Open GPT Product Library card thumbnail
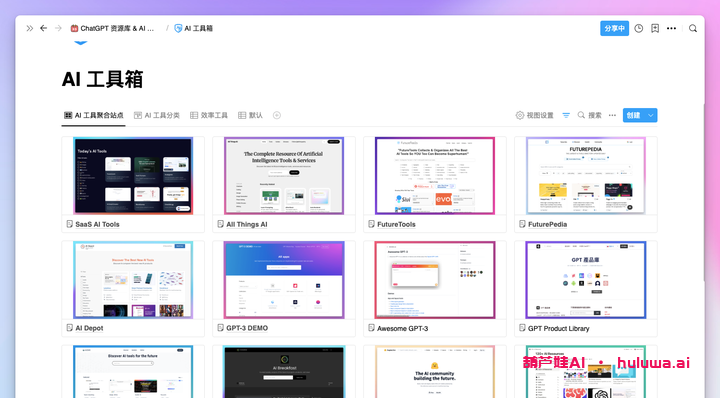 pyautogui.click(x=586, y=280)
